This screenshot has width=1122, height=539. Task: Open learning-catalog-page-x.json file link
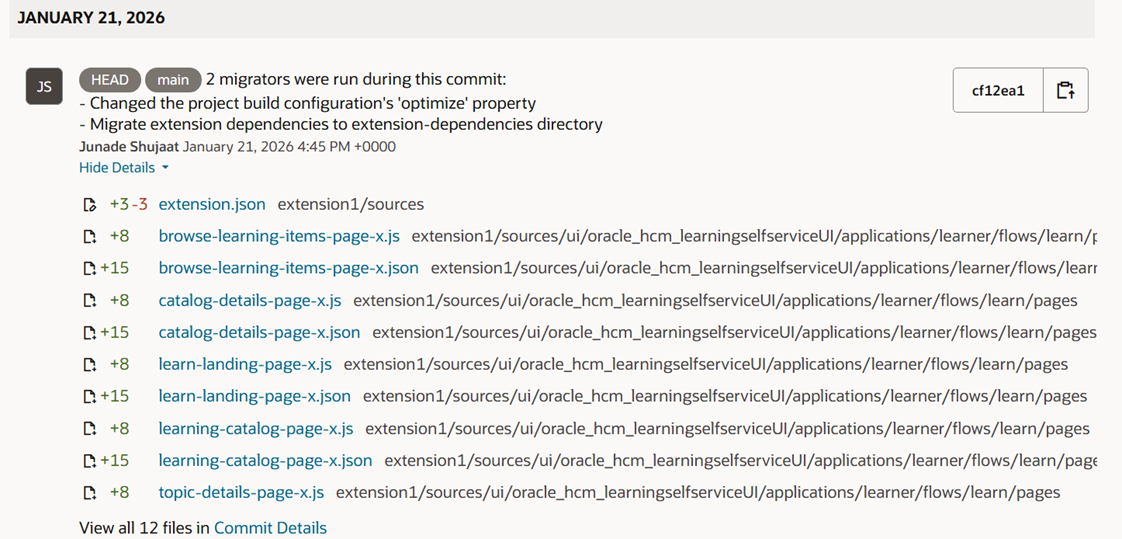click(x=265, y=461)
